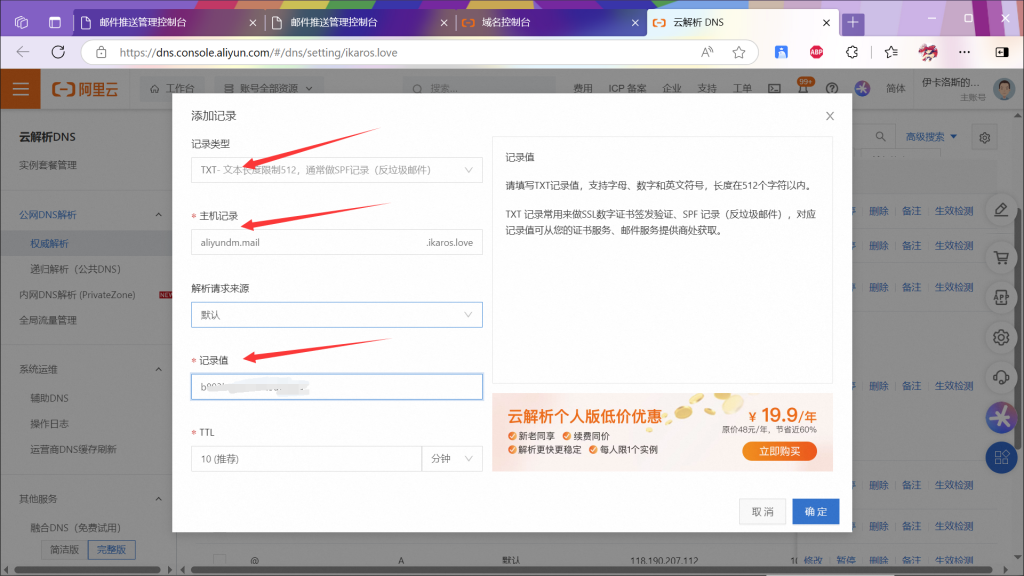Select 权威解析 in the left sidebar

[50, 243]
